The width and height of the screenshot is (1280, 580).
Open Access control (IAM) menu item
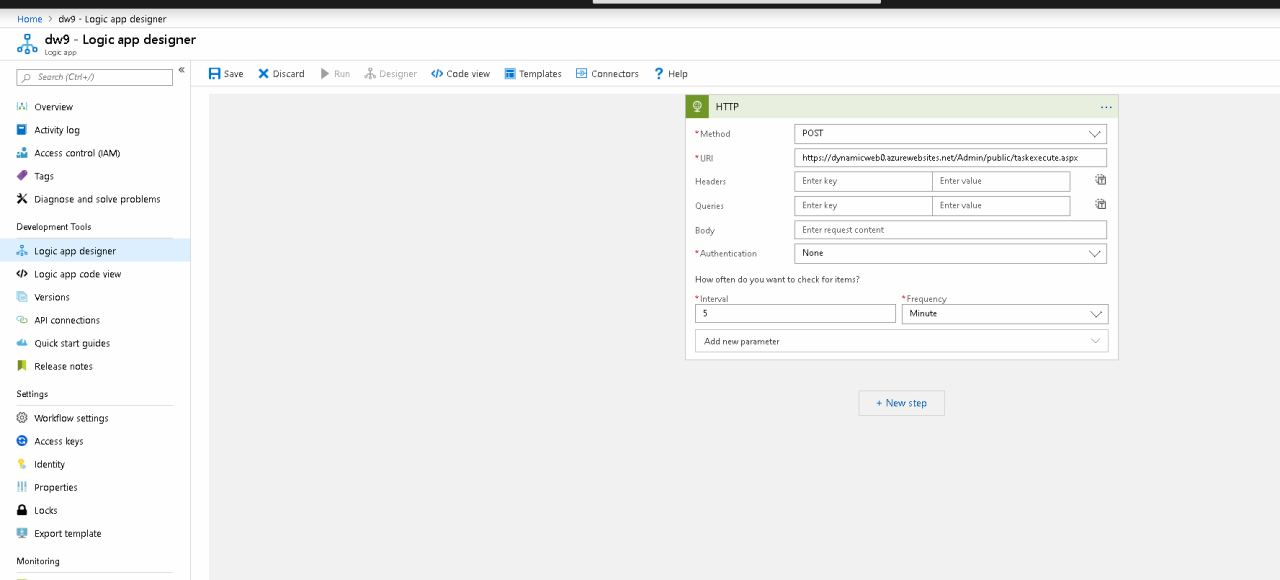pyautogui.click(x=77, y=153)
